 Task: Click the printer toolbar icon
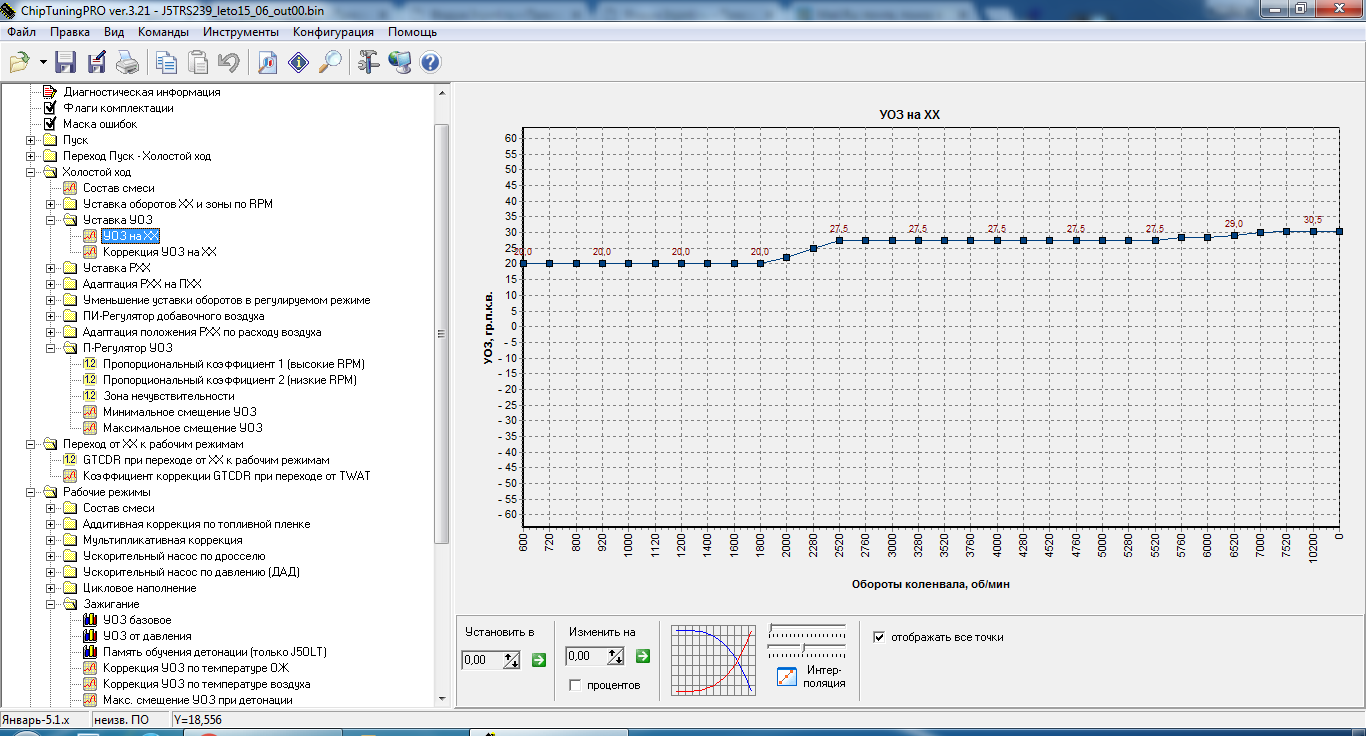coord(128,62)
